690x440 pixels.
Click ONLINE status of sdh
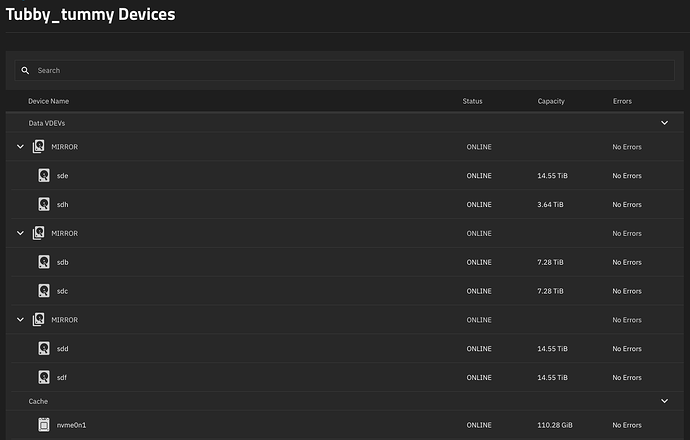479,205
